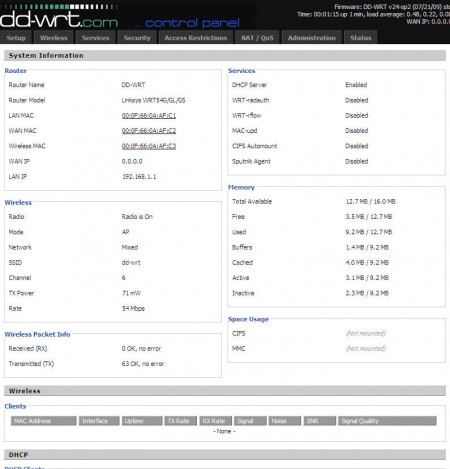
Task: Click the Clients group title
Action: pos(15,406)
